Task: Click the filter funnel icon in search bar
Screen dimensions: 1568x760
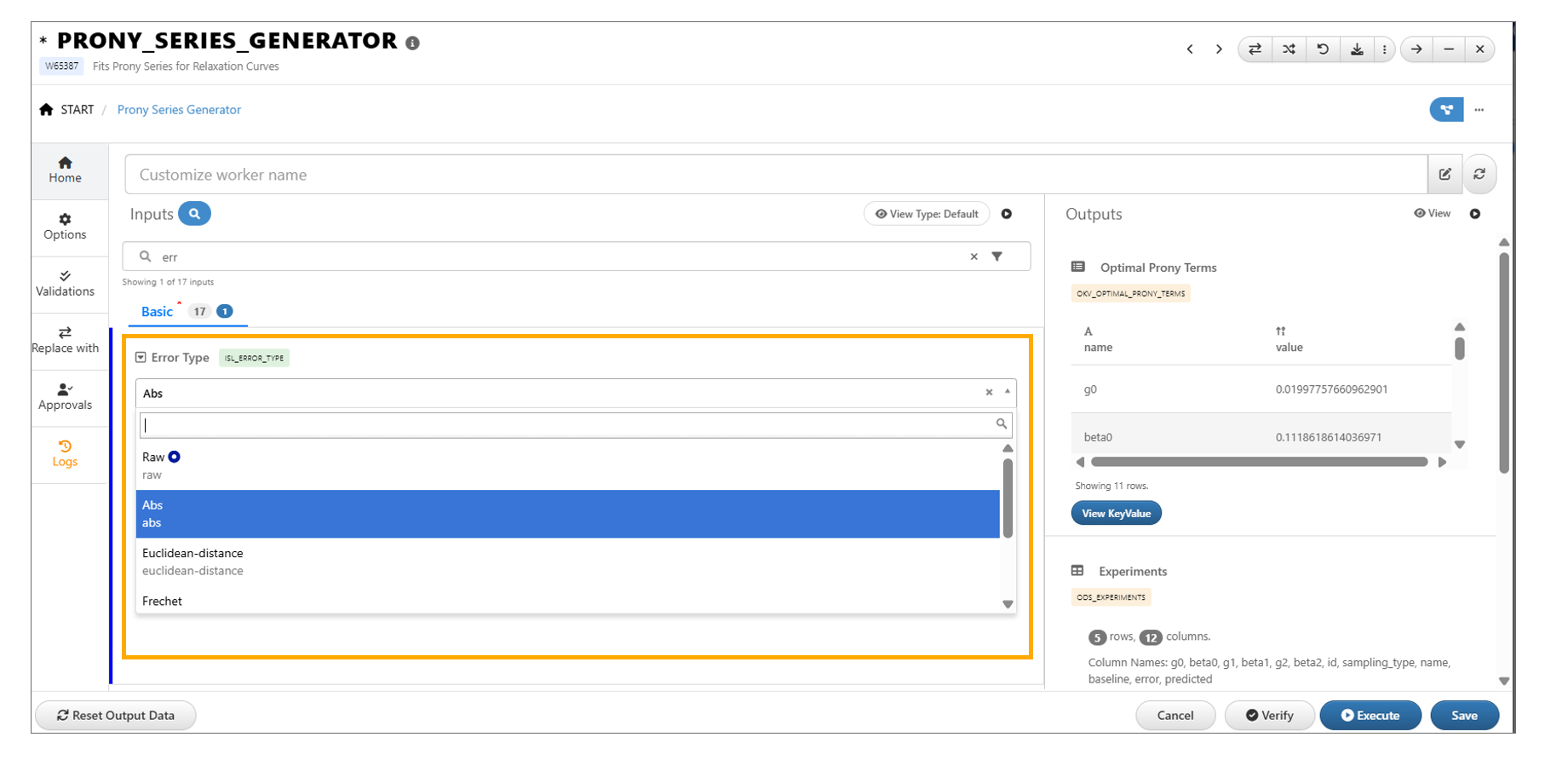Action: coord(997,256)
